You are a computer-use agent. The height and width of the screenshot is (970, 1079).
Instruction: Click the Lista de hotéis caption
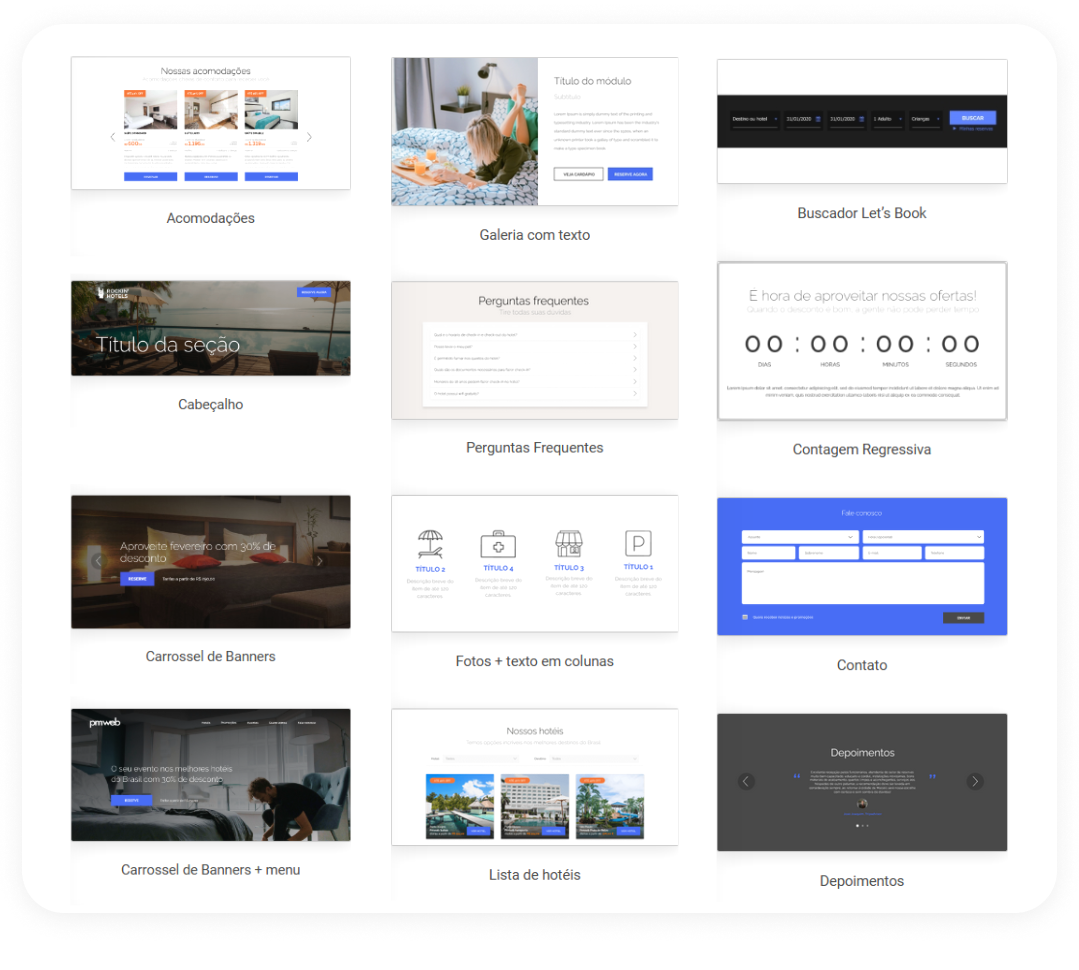point(535,875)
